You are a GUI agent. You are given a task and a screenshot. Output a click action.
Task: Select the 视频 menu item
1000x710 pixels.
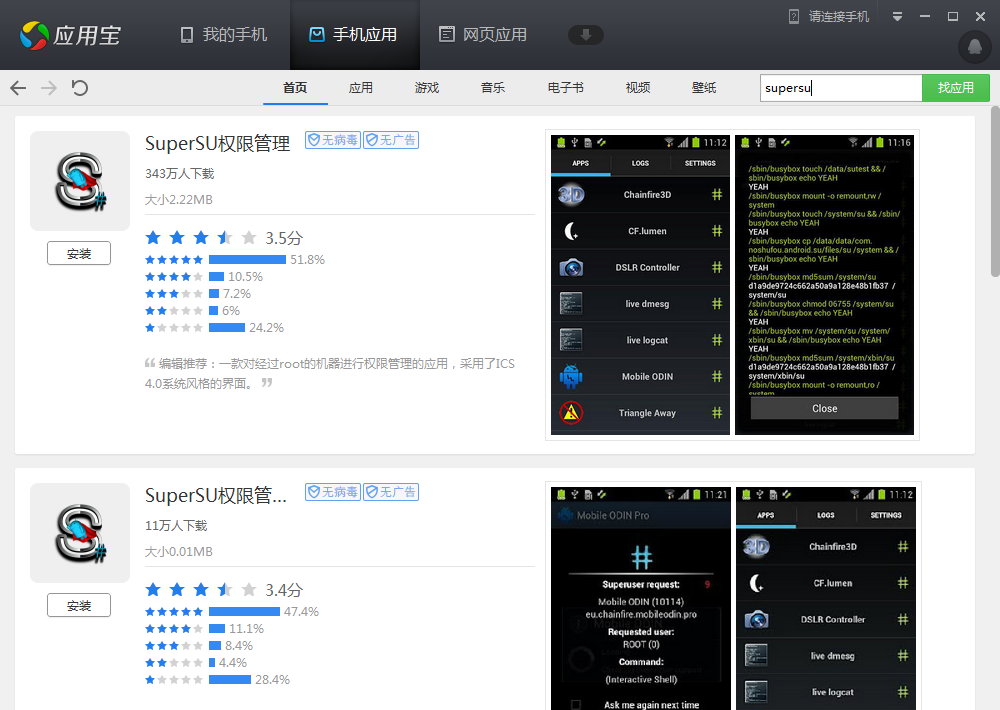(x=638, y=87)
